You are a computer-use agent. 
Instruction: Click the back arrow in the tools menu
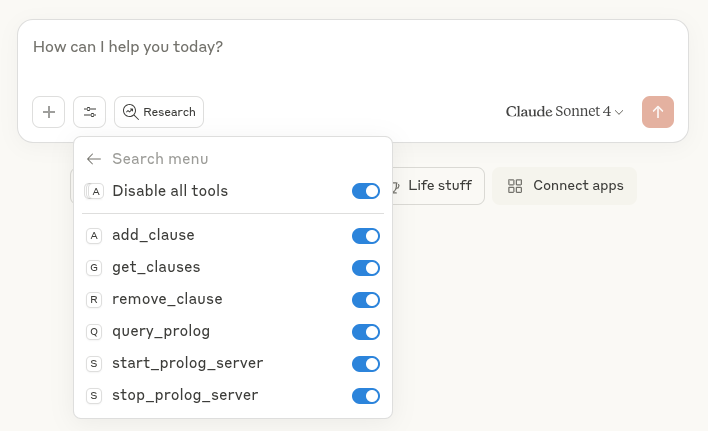click(x=93, y=159)
